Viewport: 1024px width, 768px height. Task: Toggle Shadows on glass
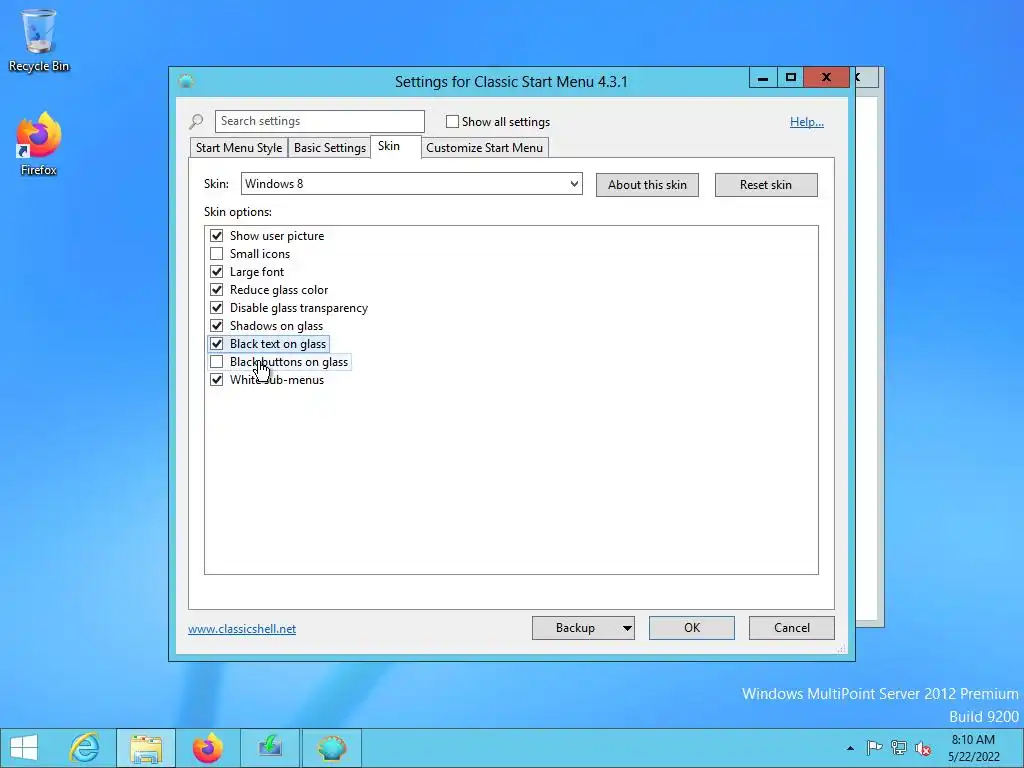pyautogui.click(x=216, y=325)
